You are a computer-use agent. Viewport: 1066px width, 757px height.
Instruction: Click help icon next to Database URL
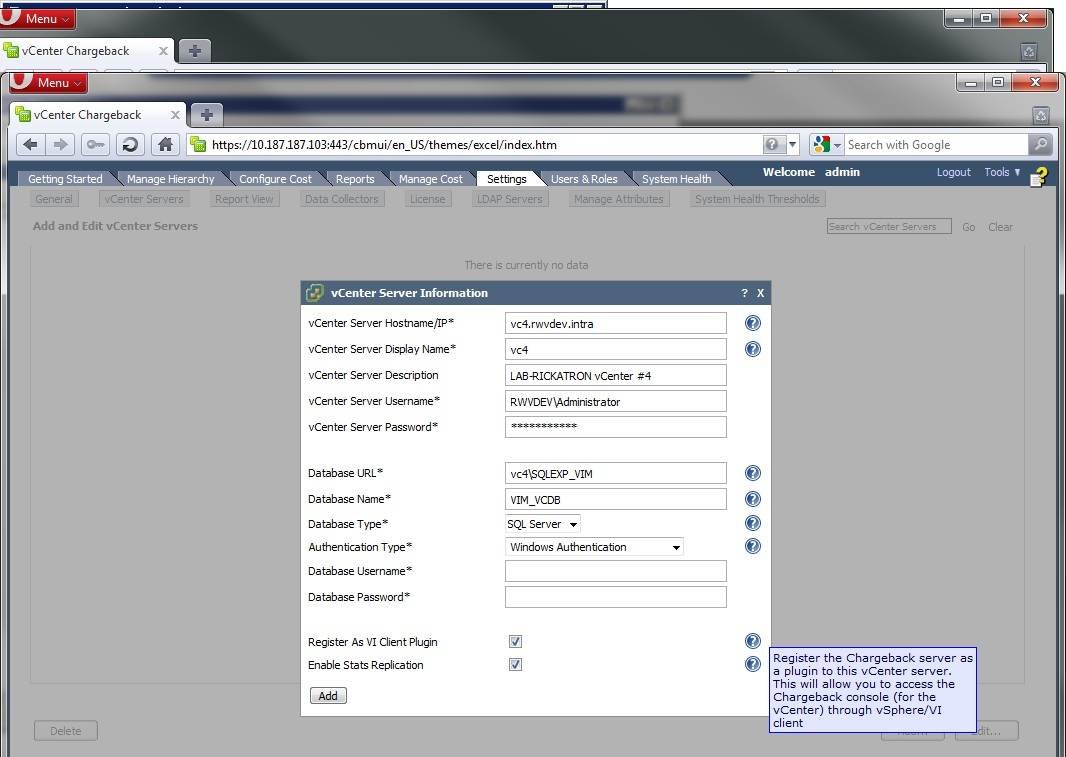coord(753,473)
